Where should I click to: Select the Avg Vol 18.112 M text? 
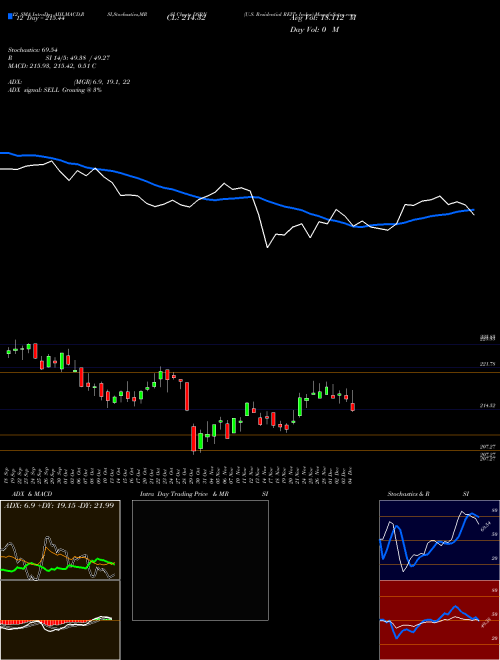tap(323, 17)
